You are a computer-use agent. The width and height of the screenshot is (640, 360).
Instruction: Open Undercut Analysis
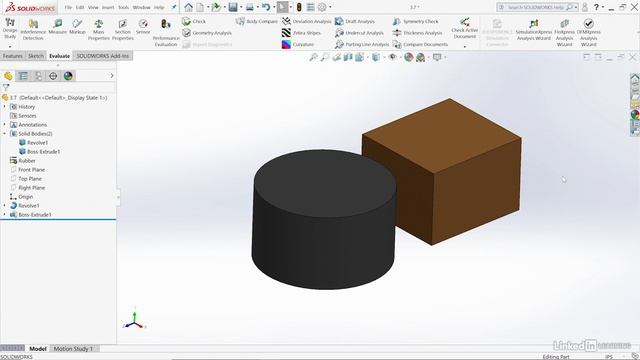[x=359, y=33]
